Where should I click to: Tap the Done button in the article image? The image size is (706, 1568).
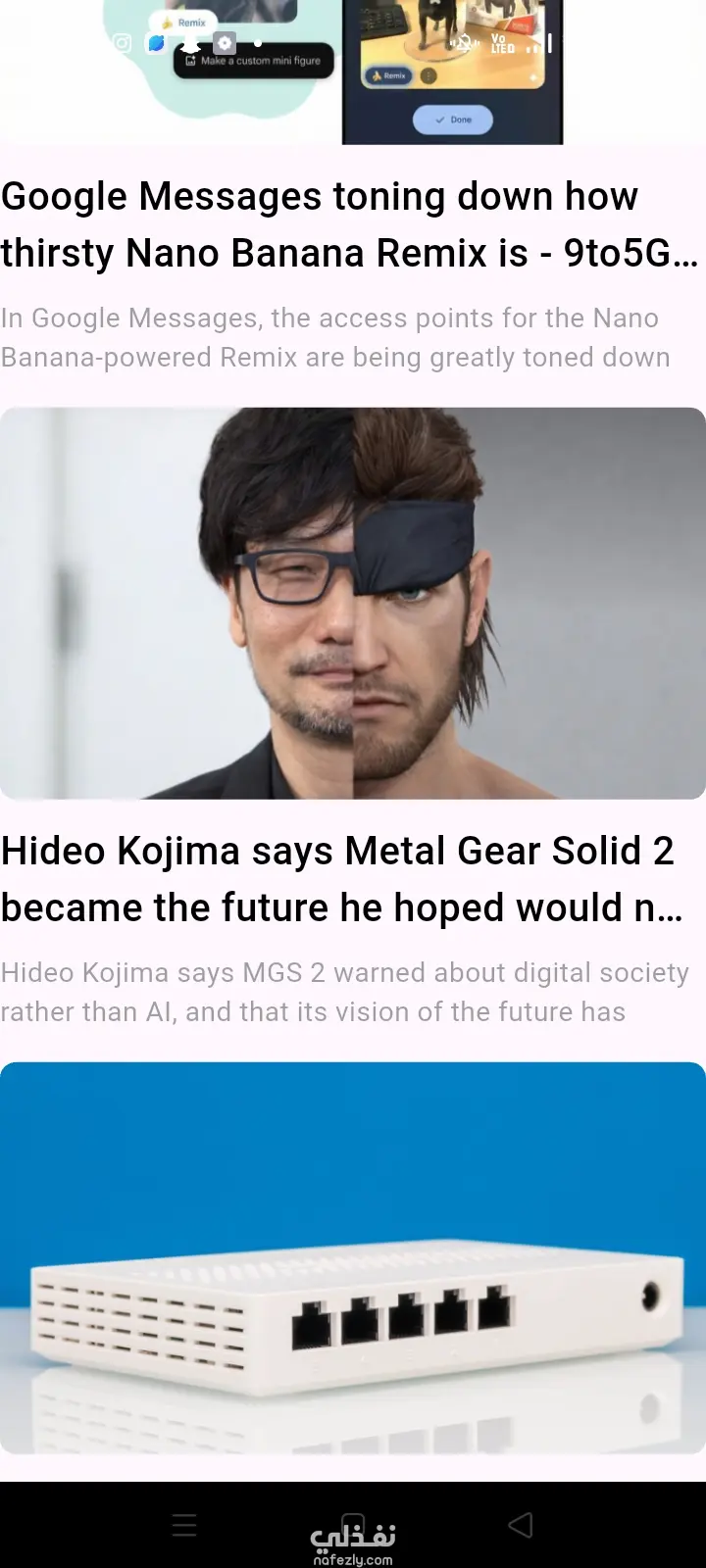tap(452, 120)
